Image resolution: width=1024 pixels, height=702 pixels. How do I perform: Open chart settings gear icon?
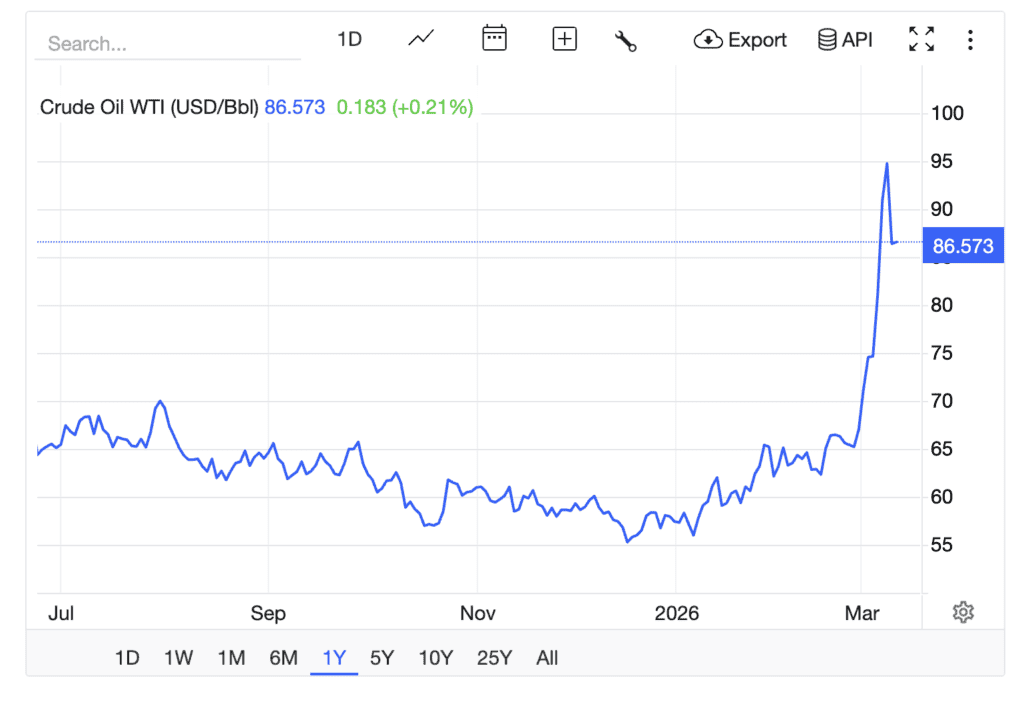963,612
